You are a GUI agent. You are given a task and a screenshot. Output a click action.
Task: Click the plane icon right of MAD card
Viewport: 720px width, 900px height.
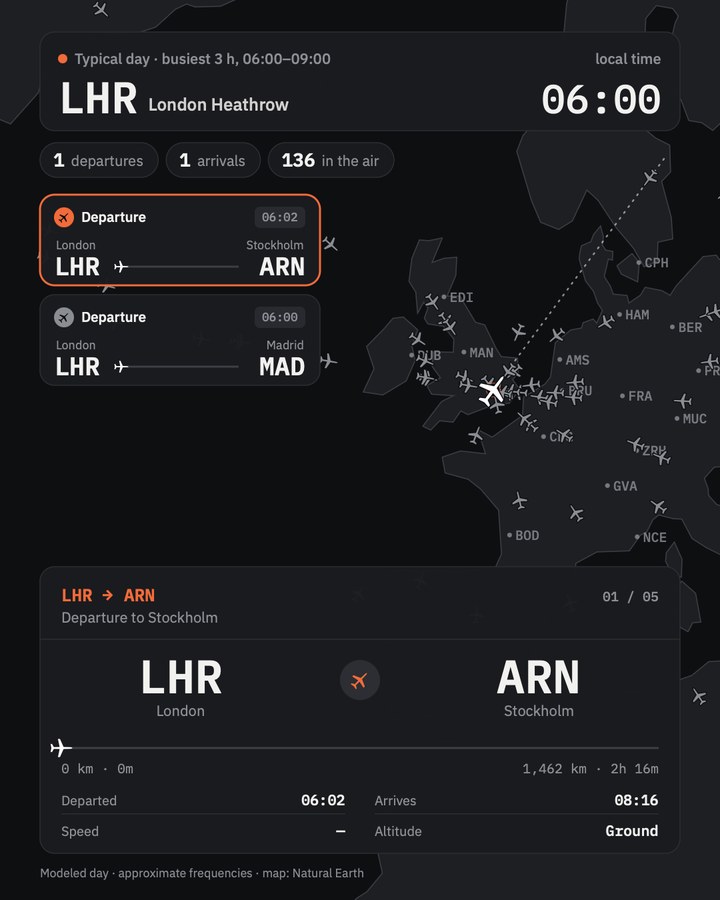point(328,361)
